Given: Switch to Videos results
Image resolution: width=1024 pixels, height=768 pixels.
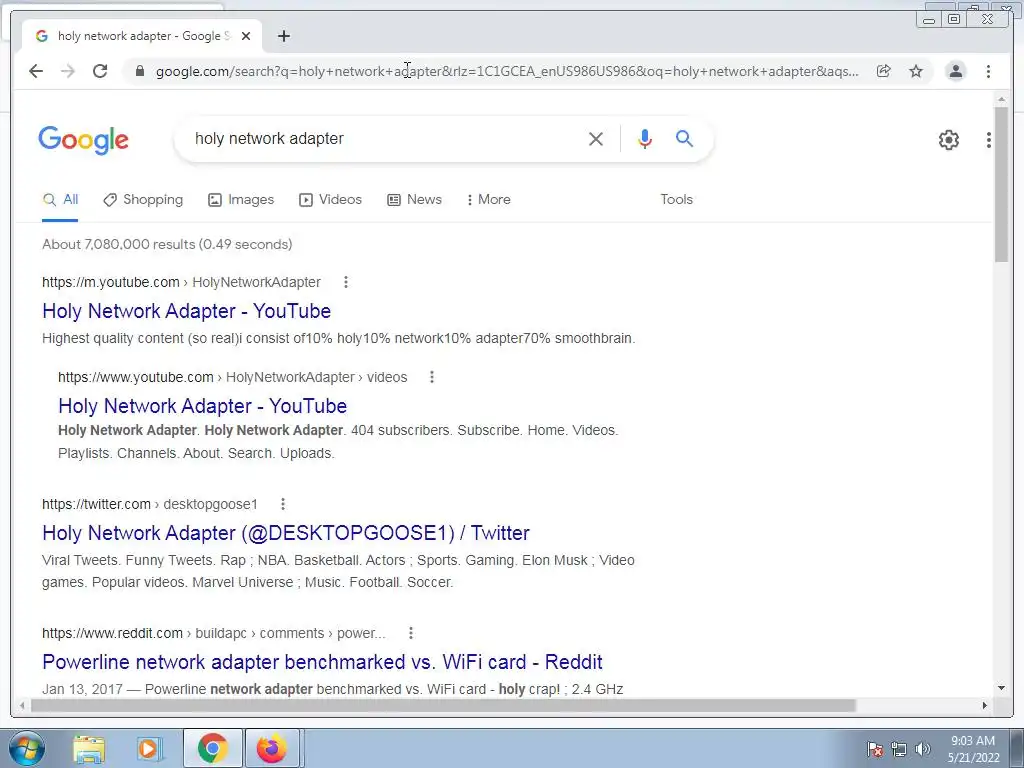Looking at the screenshot, I should tap(330, 200).
